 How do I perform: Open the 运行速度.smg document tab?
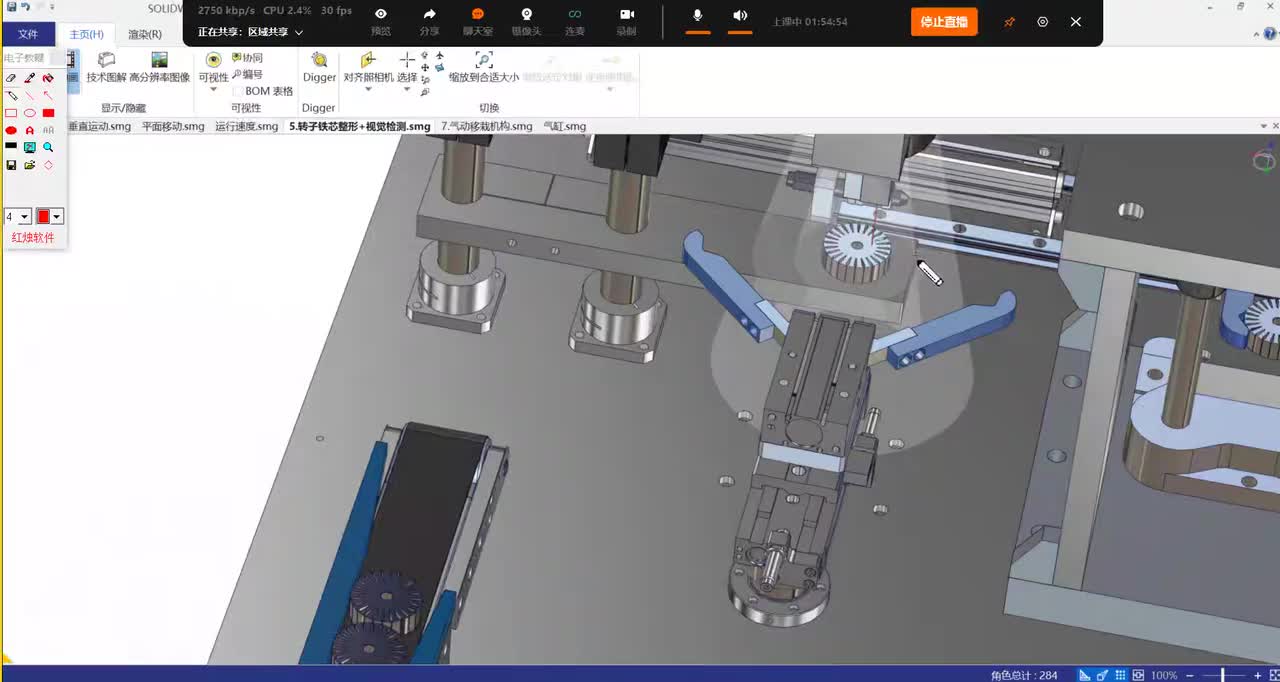247,126
